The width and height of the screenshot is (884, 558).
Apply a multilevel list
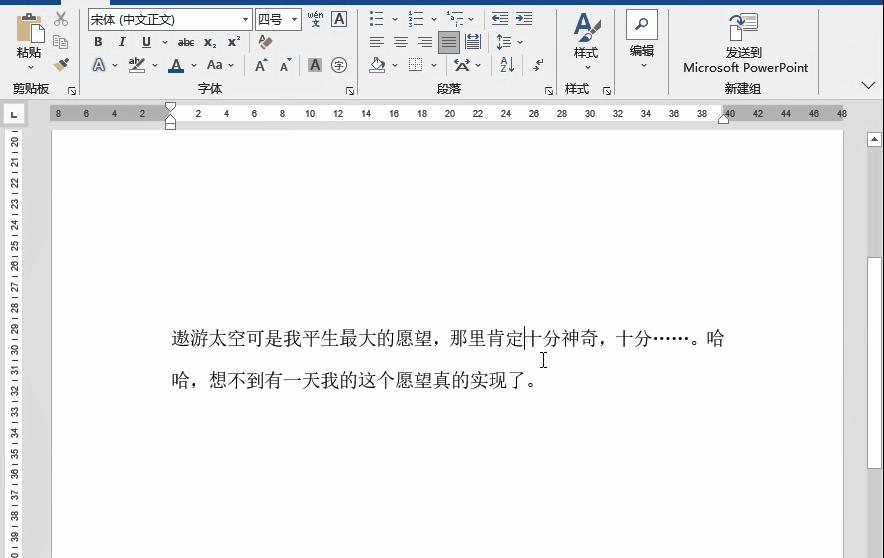455,19
